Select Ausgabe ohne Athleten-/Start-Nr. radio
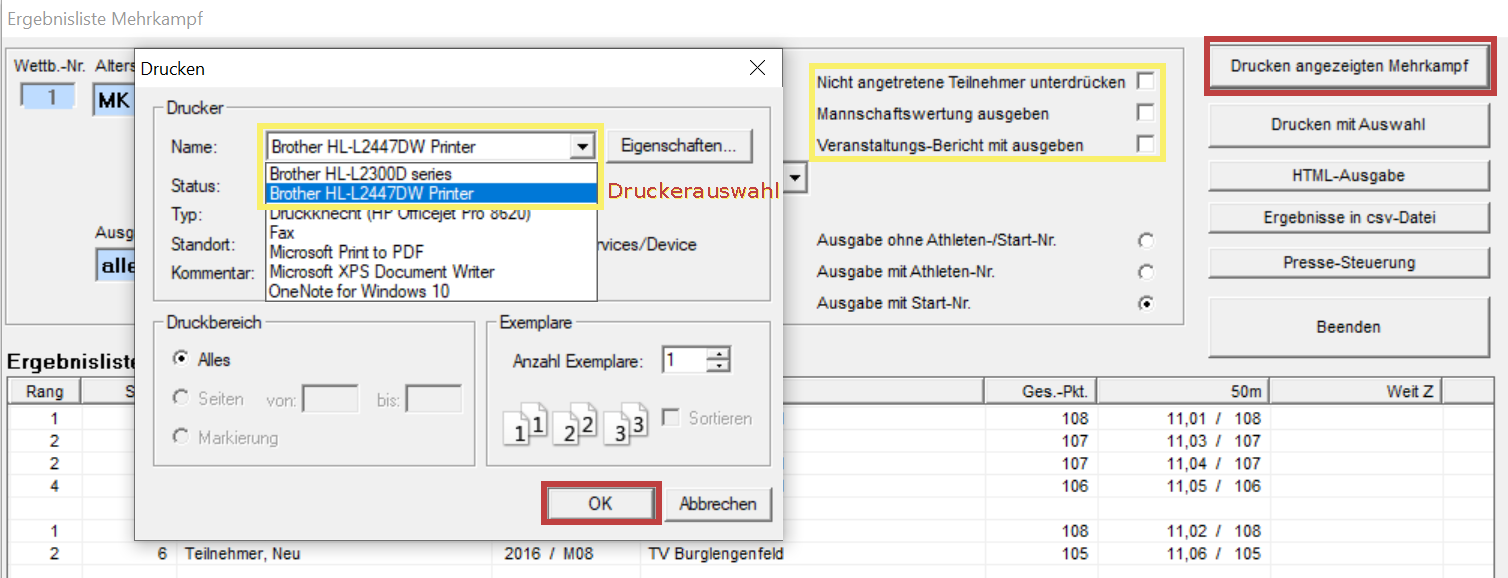1508x578 pixels. [x=1146, y=240]
